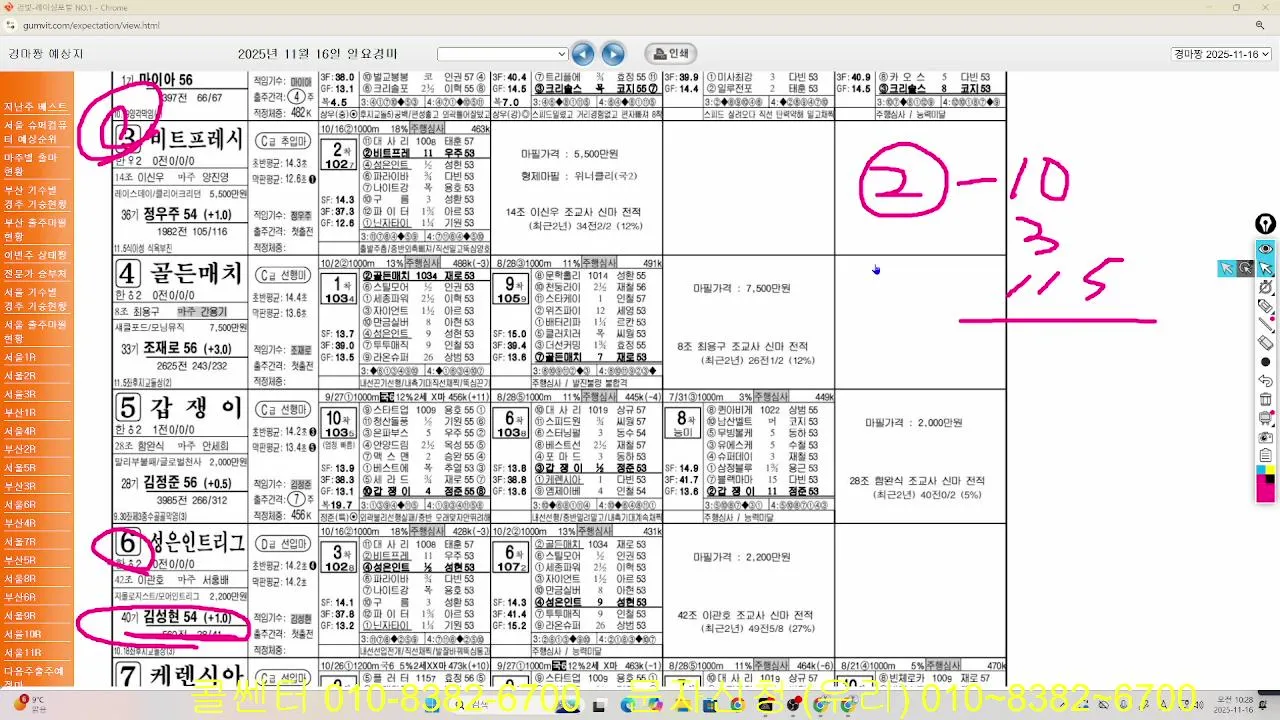Open 서울 출주마별 현황 link

[x=35, y=332]
